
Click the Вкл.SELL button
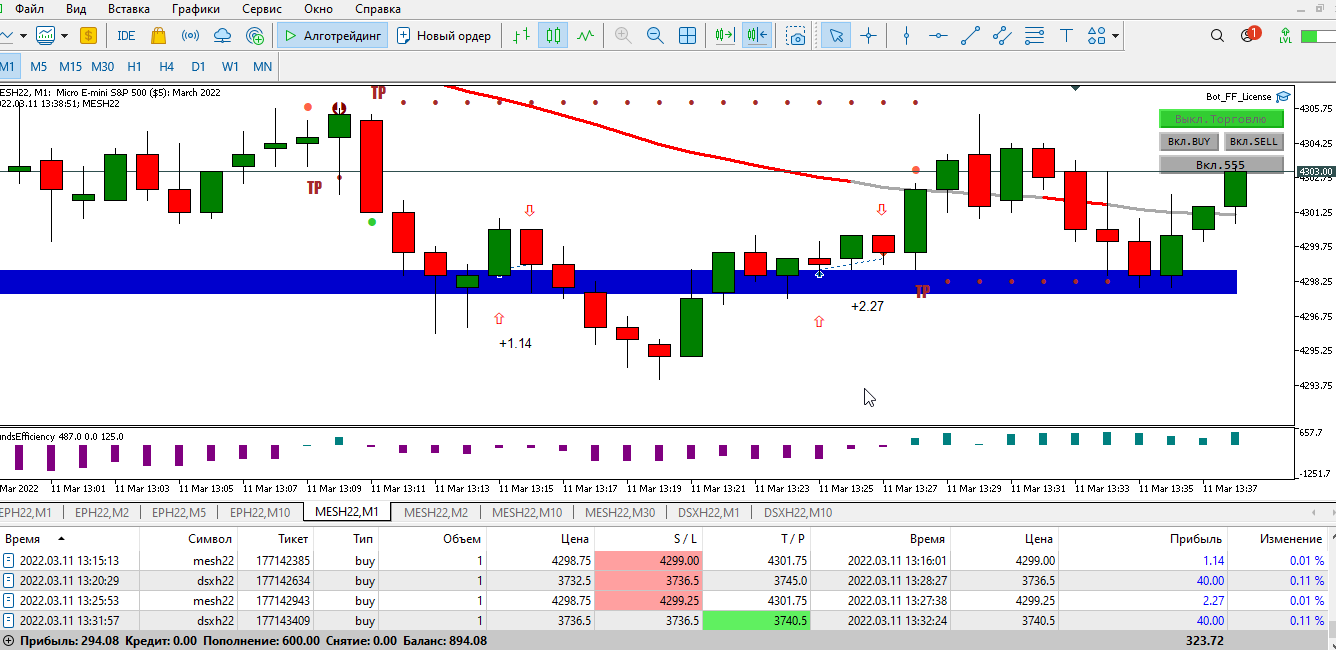click(1254, 142)
